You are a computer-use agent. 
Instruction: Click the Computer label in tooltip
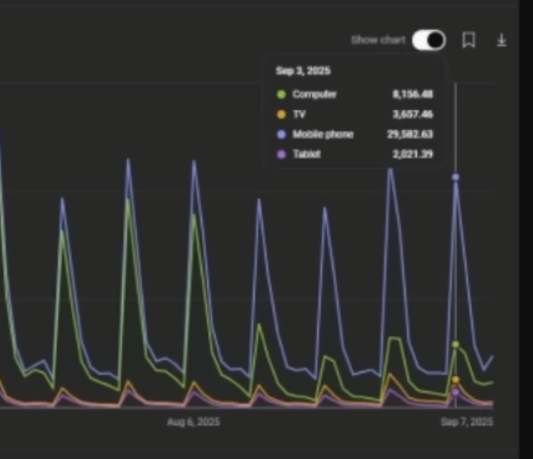click(314, 94)
